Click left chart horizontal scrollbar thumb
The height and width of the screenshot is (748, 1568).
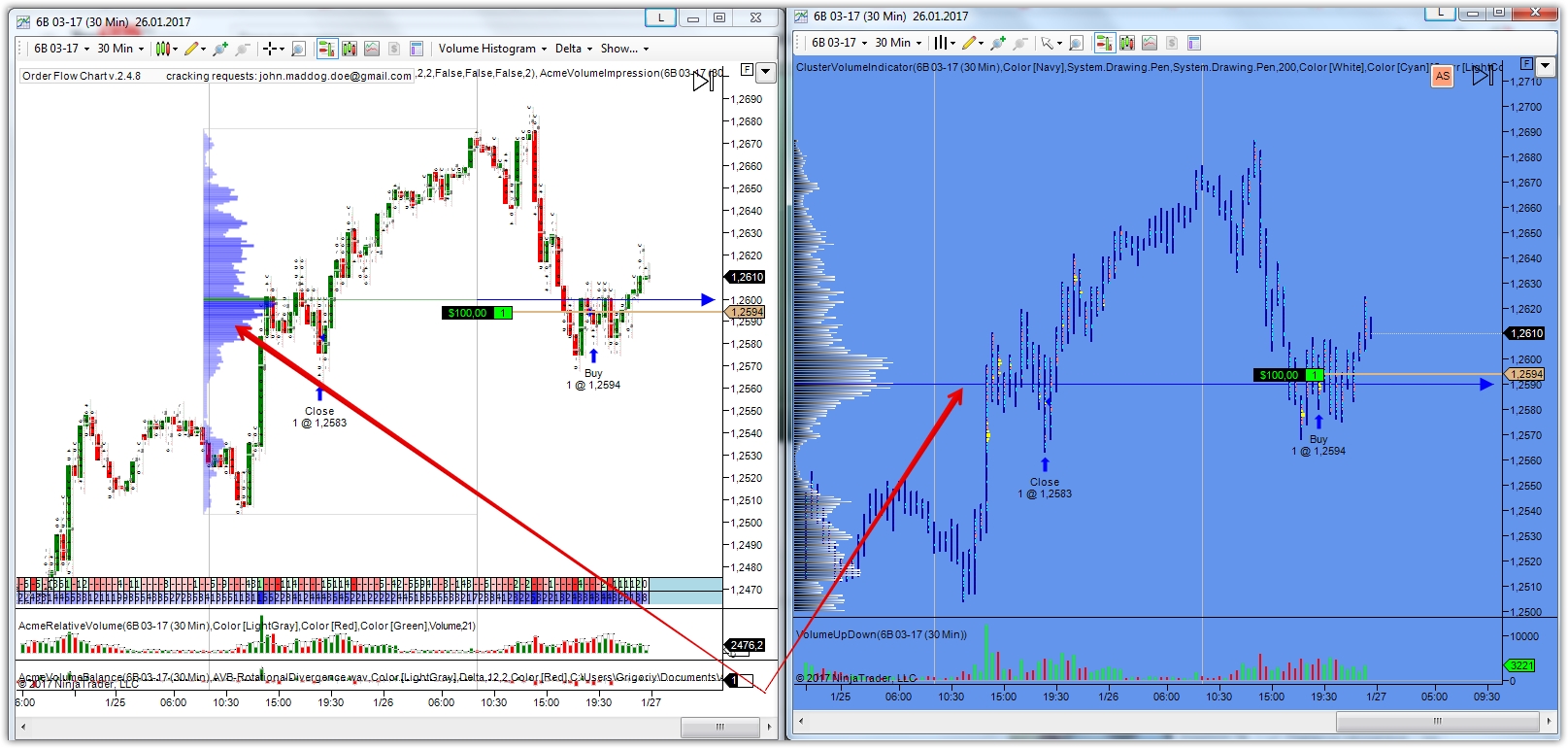(720, 727)
